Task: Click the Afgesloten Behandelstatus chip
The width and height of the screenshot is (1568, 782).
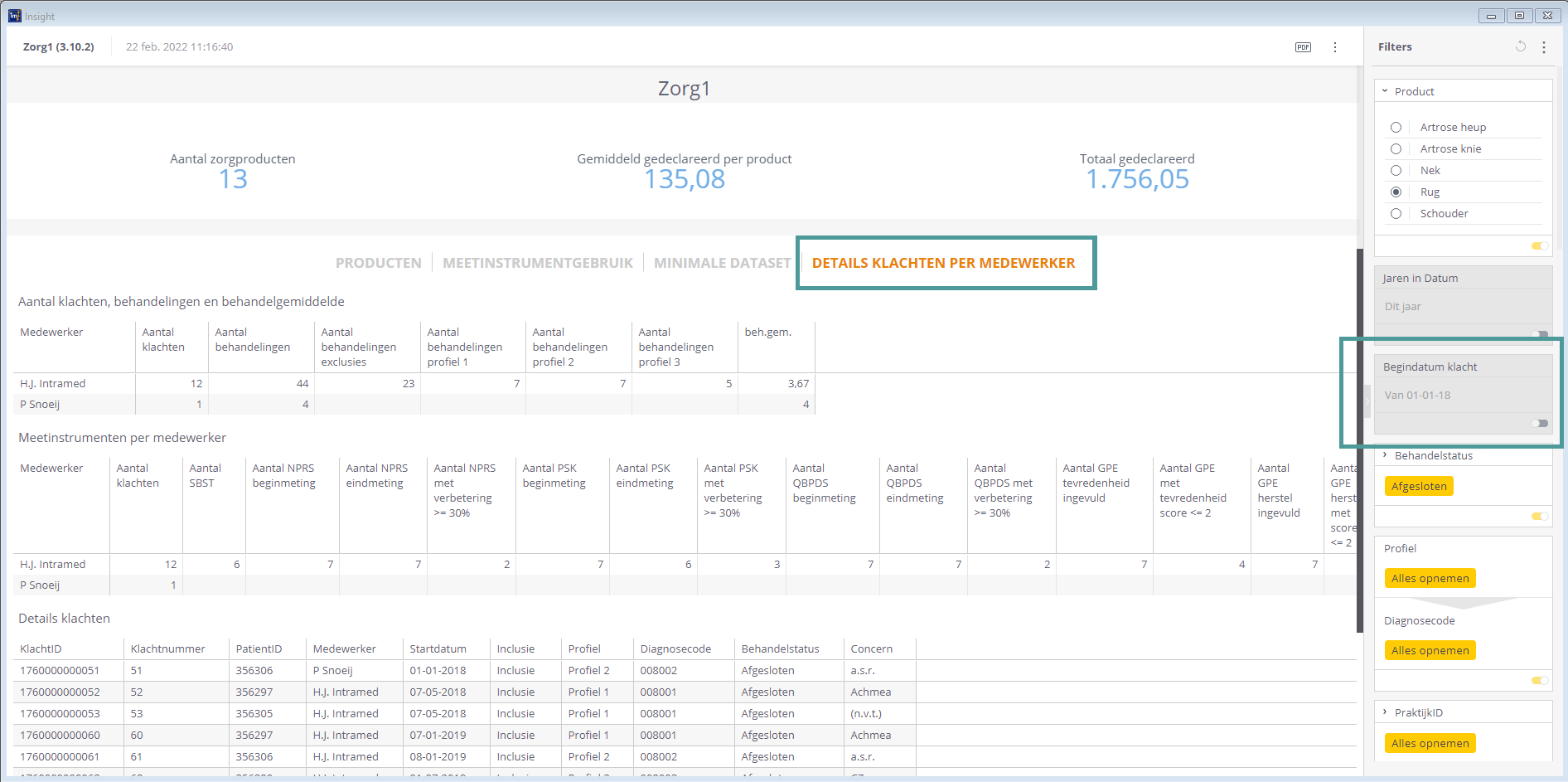Action: 1419,486
